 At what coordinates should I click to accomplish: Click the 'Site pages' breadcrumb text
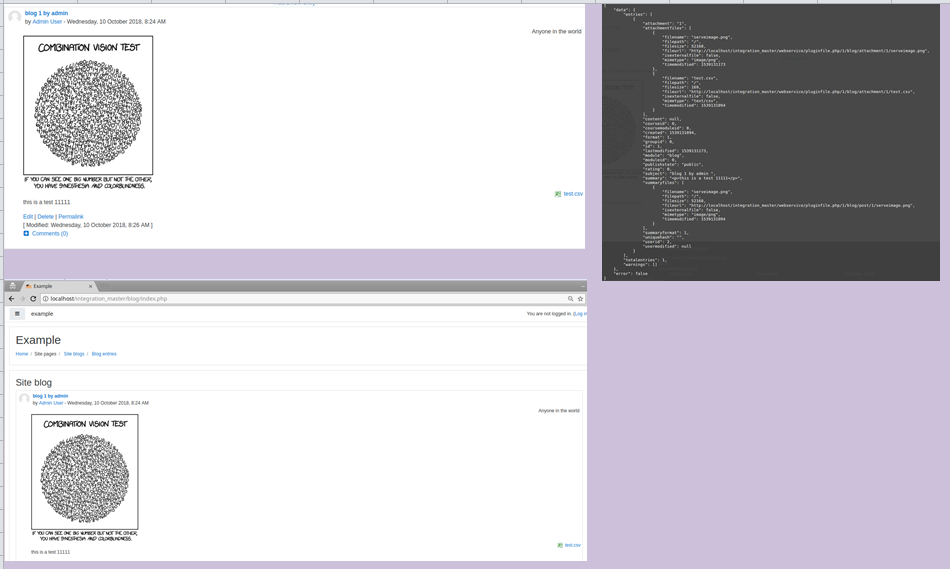point(45,354)
